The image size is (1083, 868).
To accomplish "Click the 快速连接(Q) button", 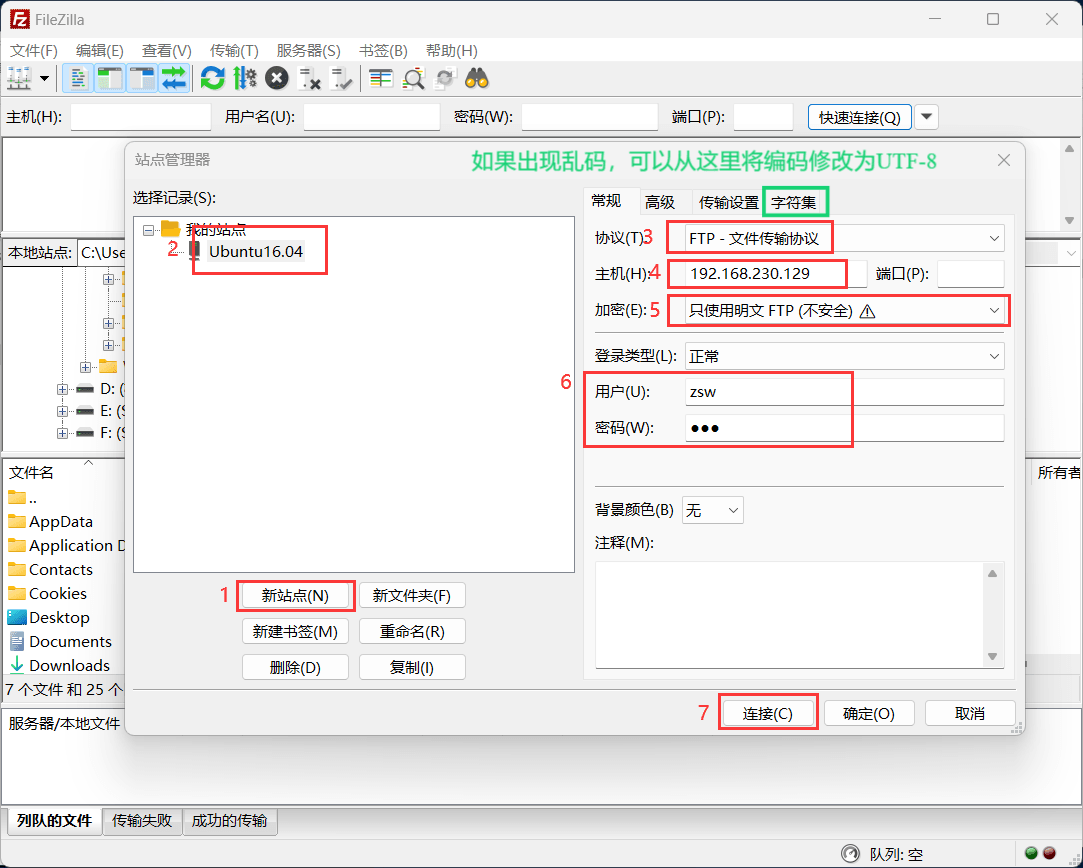I will [860, 117].
